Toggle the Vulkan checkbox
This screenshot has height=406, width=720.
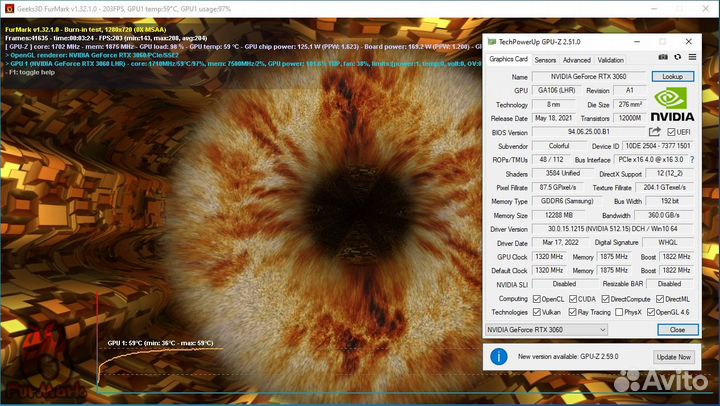tap(536, 312)
